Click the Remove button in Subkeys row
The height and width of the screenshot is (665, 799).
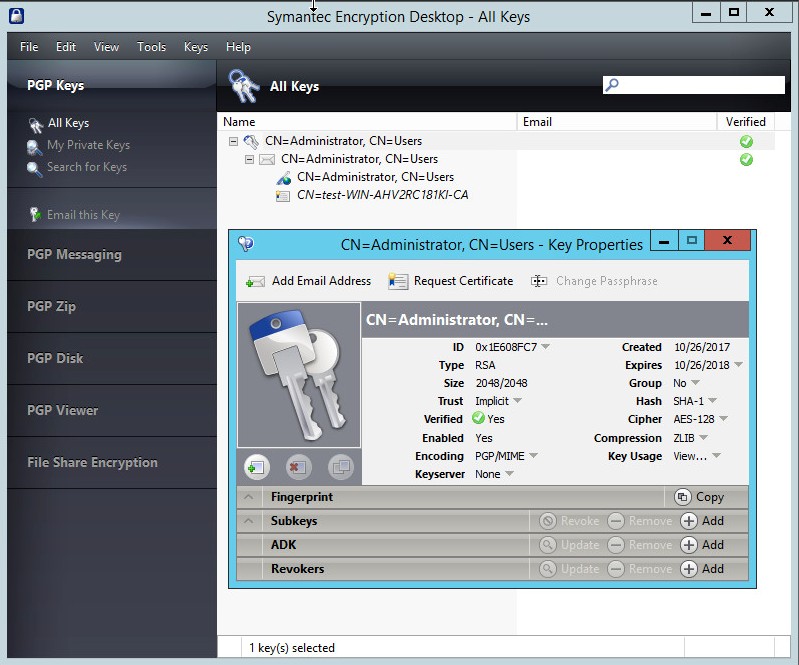[x=640, y=521]
